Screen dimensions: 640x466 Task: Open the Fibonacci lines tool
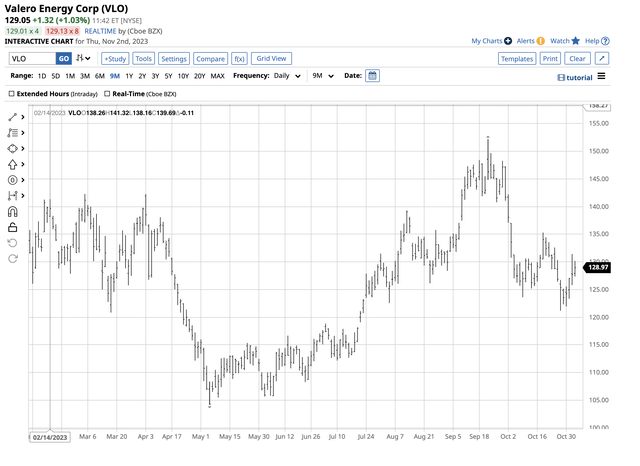pyautogui.click(x=12, y=133)
